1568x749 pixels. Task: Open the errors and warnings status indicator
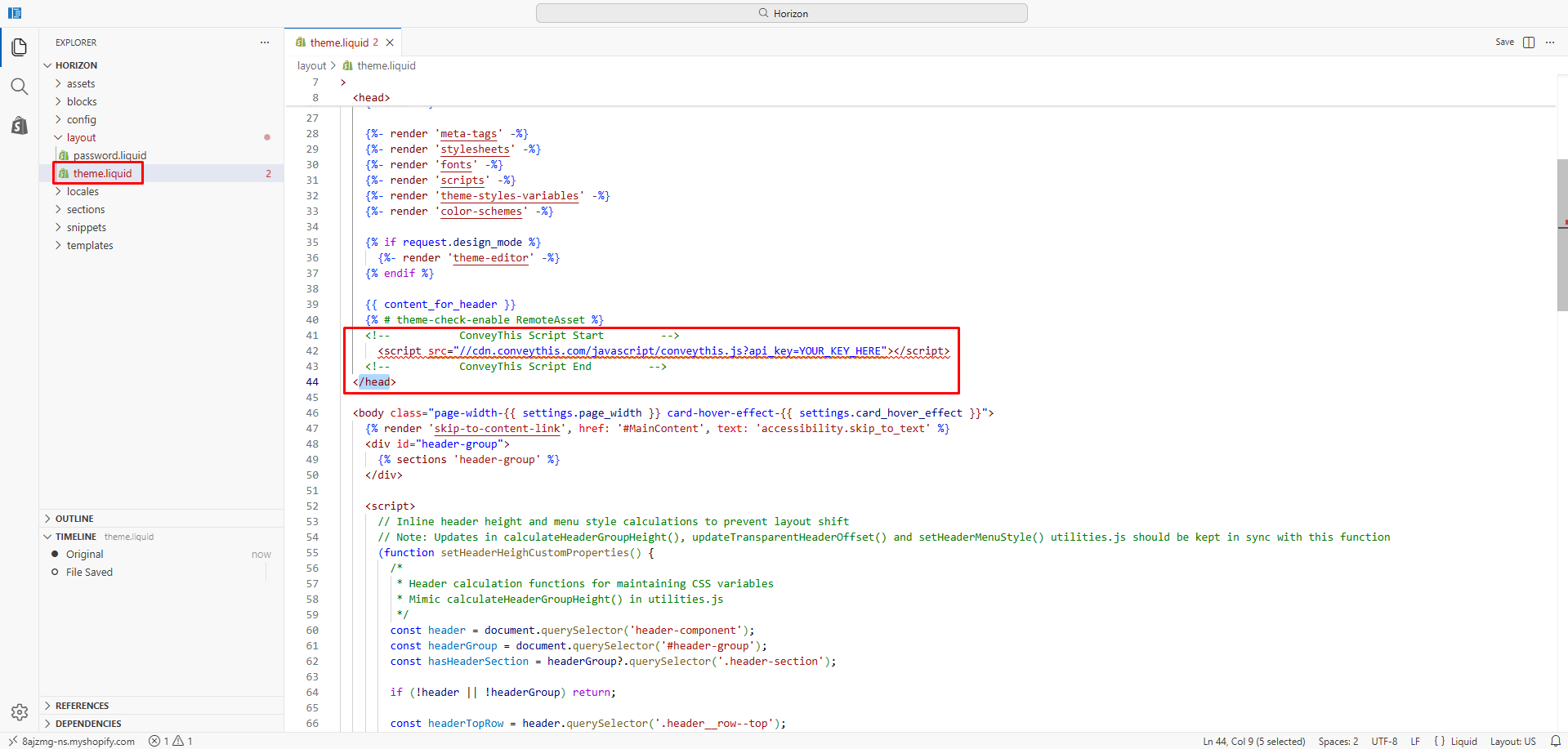(171, 741)
